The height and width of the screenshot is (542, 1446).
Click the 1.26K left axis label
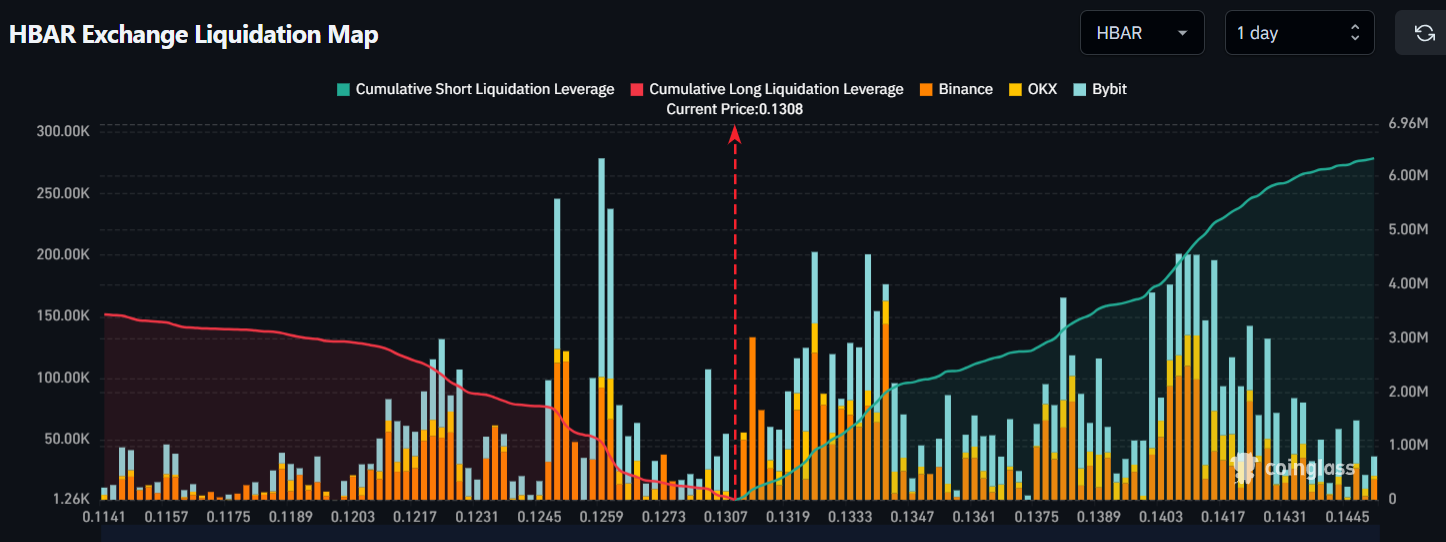pos(70,499)
